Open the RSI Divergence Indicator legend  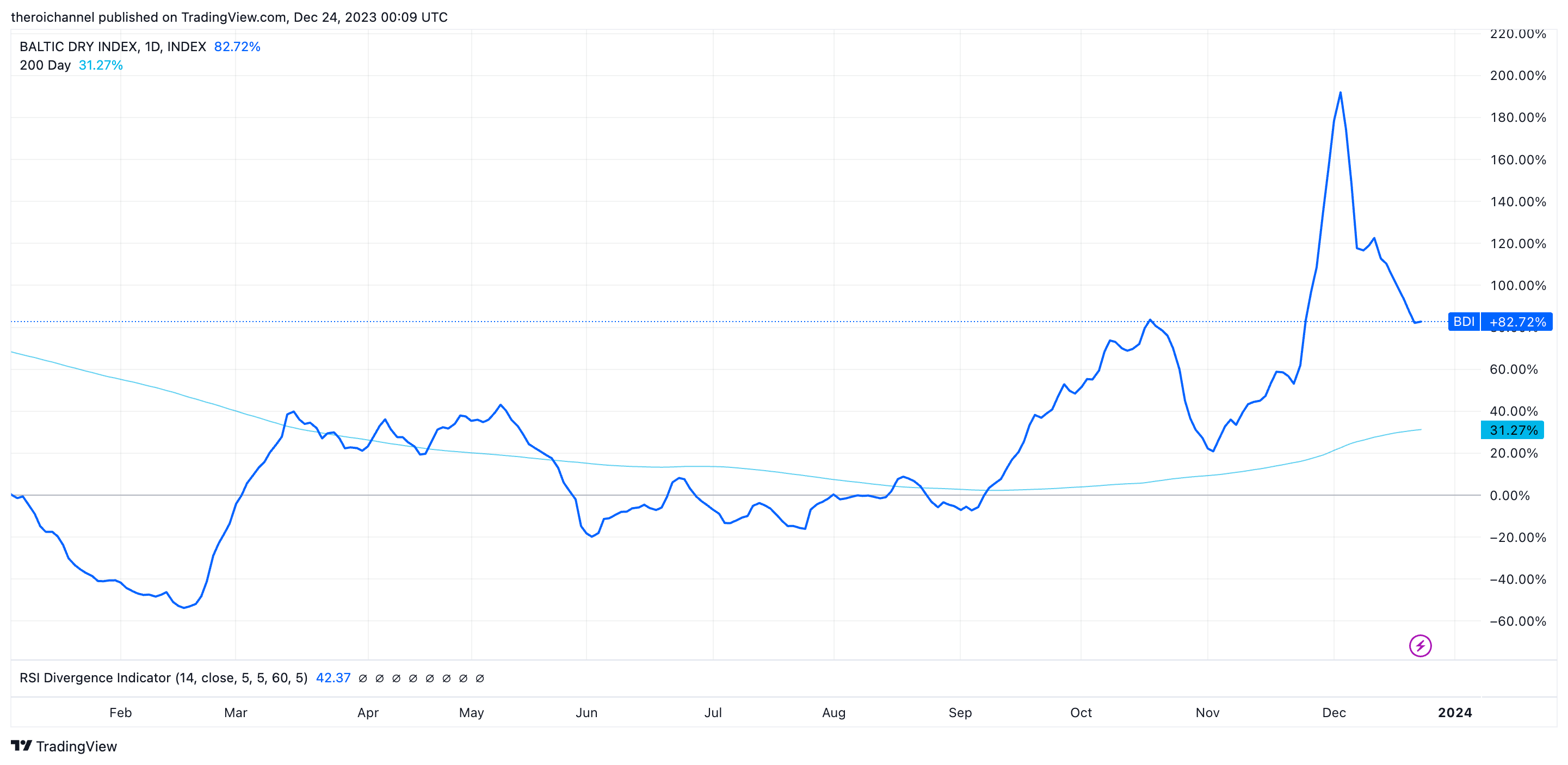pos(163,678)
